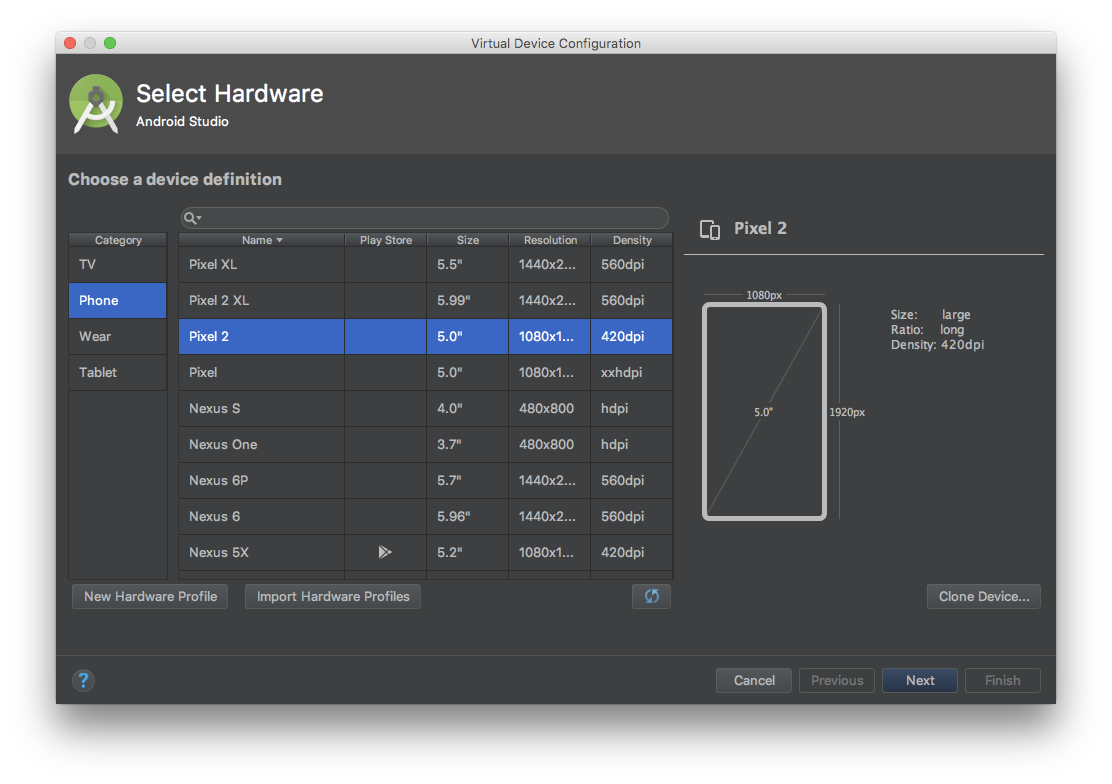Click the Play Store column header
The height and width of the screenshot is (784, 1112).
(x=386, y=240)
